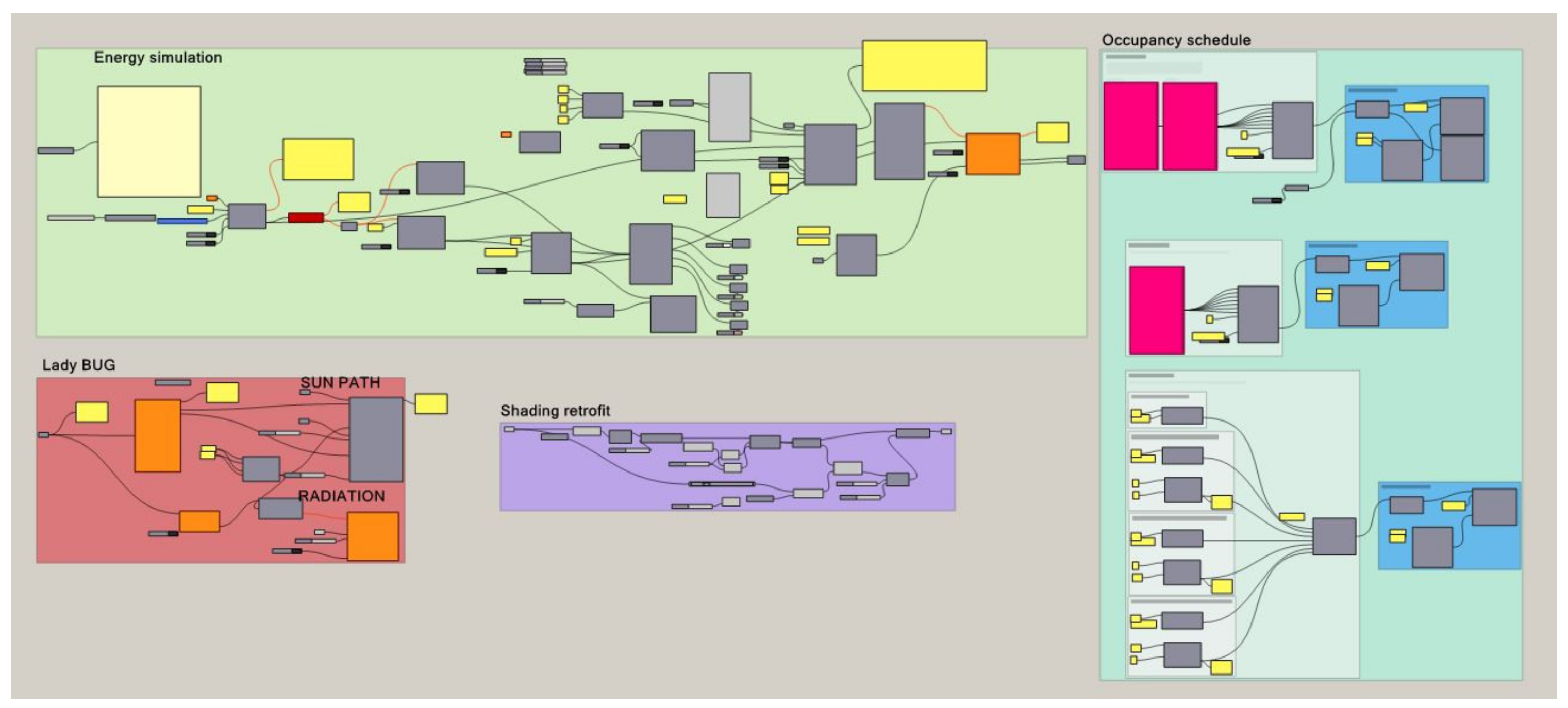Image resolution: width=1568 pixels, height=708 pixels.
Task: Click the blue bar in Energy simulation
Action: pos(182,221)
